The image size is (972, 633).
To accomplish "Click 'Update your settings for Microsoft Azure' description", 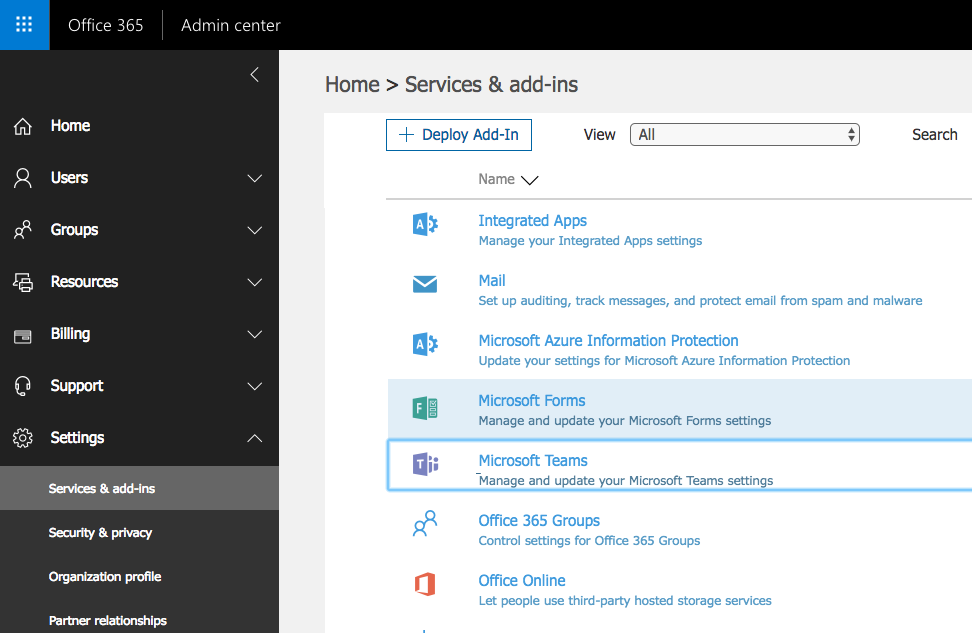I will (x=665, y=361).
